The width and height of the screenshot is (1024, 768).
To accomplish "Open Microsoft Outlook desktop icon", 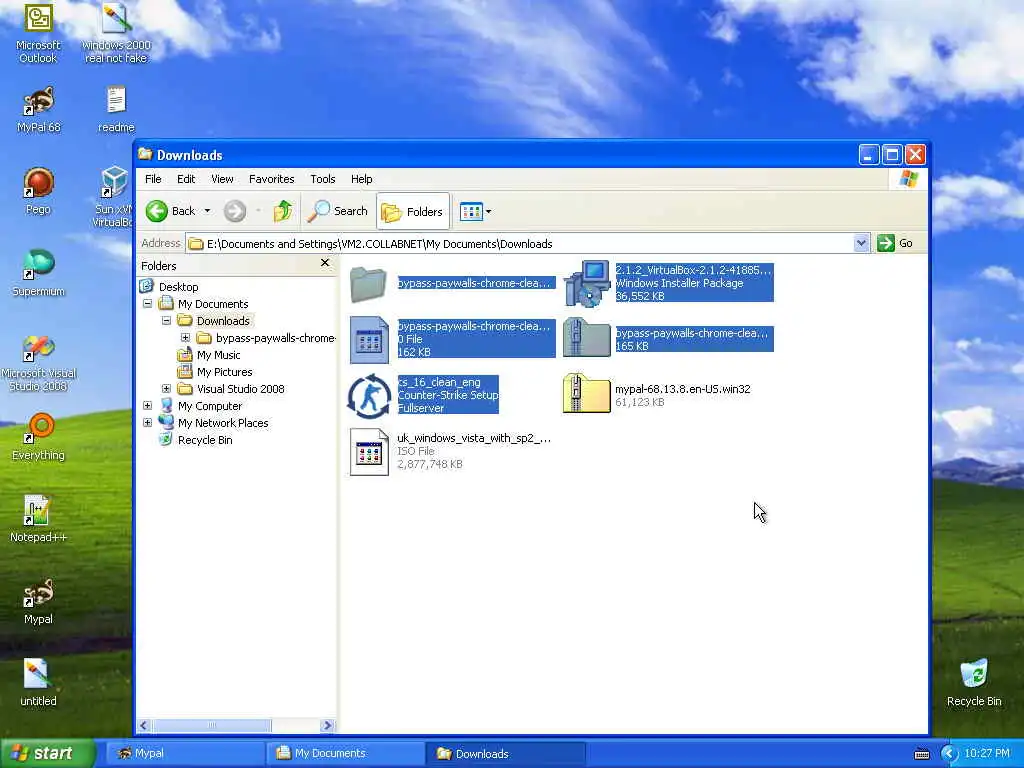I will (x=38, y=33).
